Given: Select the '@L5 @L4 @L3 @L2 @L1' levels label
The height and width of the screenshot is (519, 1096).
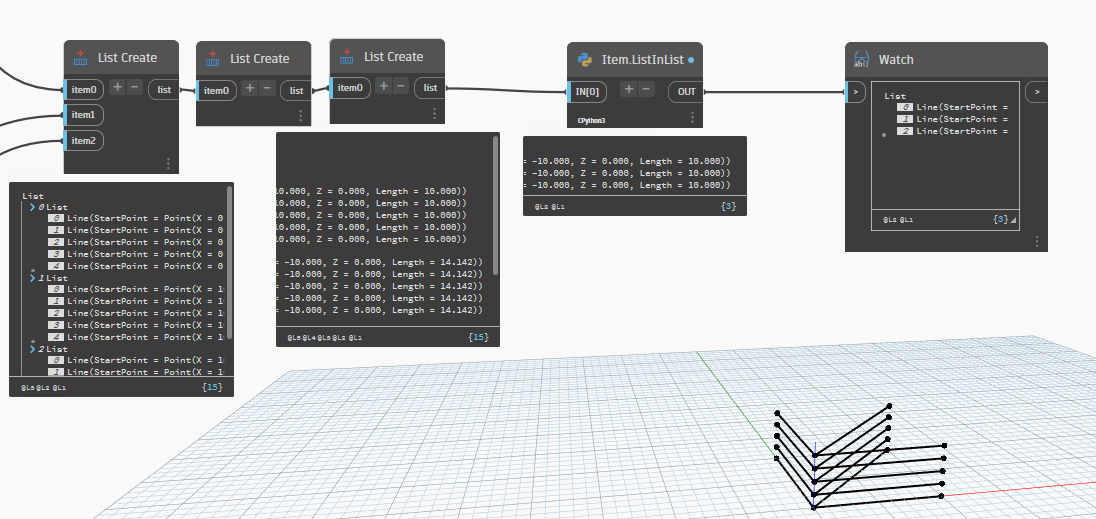Looking at the screenshot, I should tap(324, 337).
